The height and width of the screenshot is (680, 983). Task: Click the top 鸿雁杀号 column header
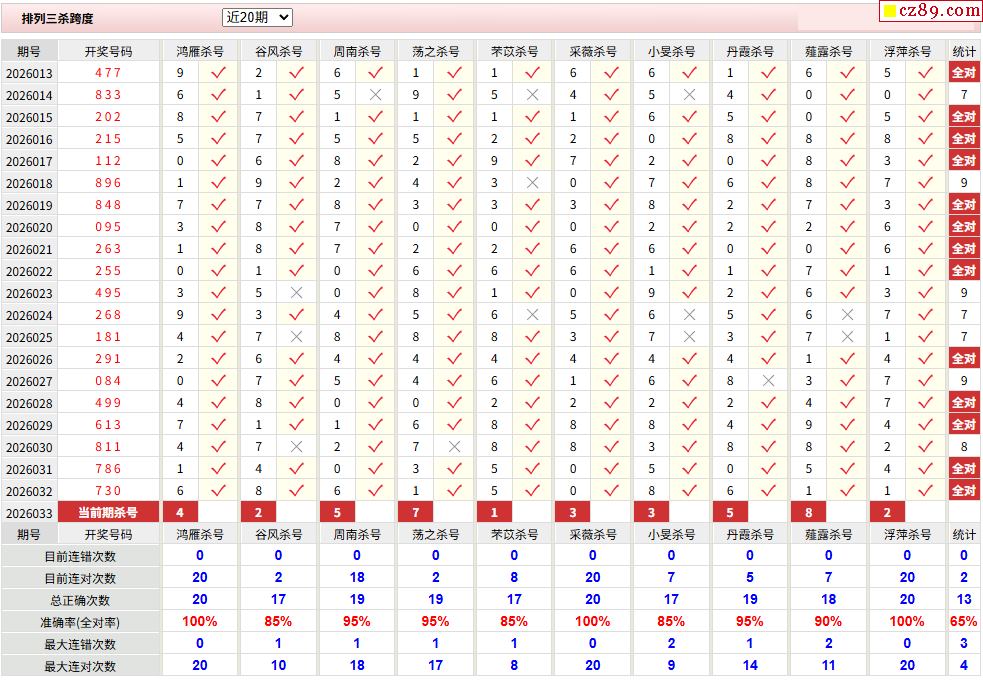click(x=200, y=51)
